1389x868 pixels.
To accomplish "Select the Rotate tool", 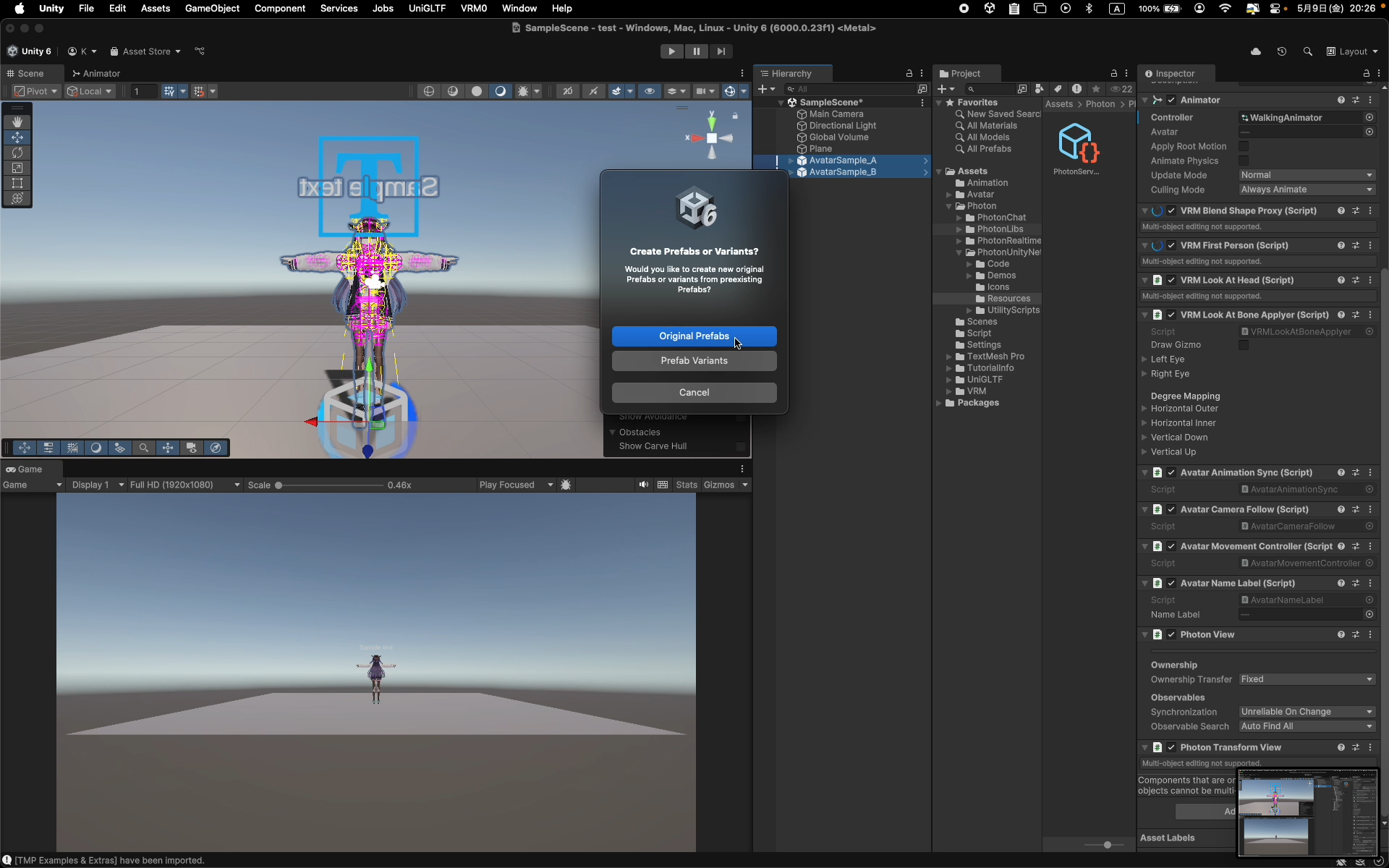I will pyautogui.click(x=17, y=153).
